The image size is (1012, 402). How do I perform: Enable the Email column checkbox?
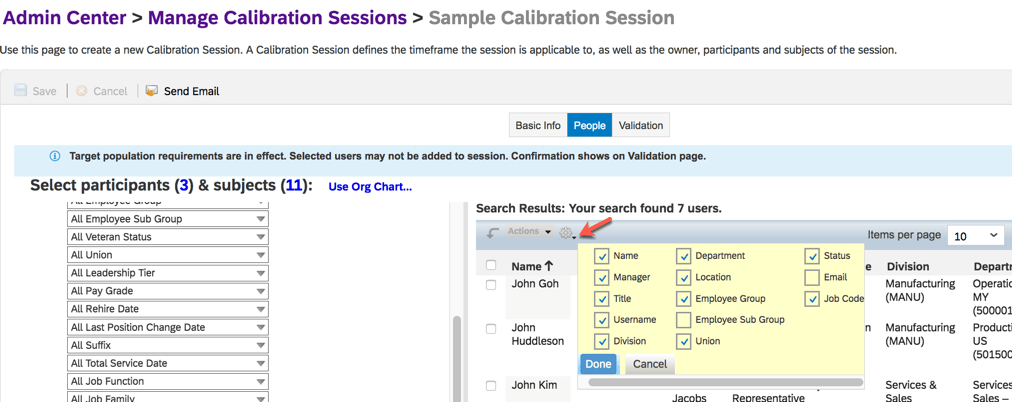pyautogui.click(x=812, y=278)
